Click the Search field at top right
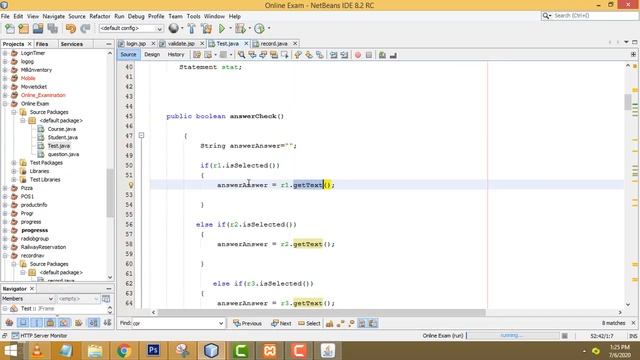 pyautogui.click(x=589, y=16)
